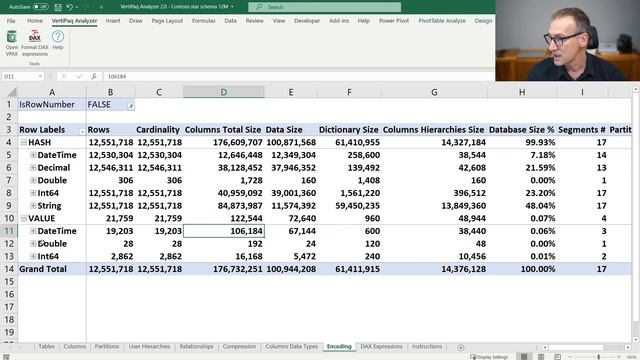Click the Insert Function fx icon
This screenshot has height=360, width=640.
coord(94,76)
